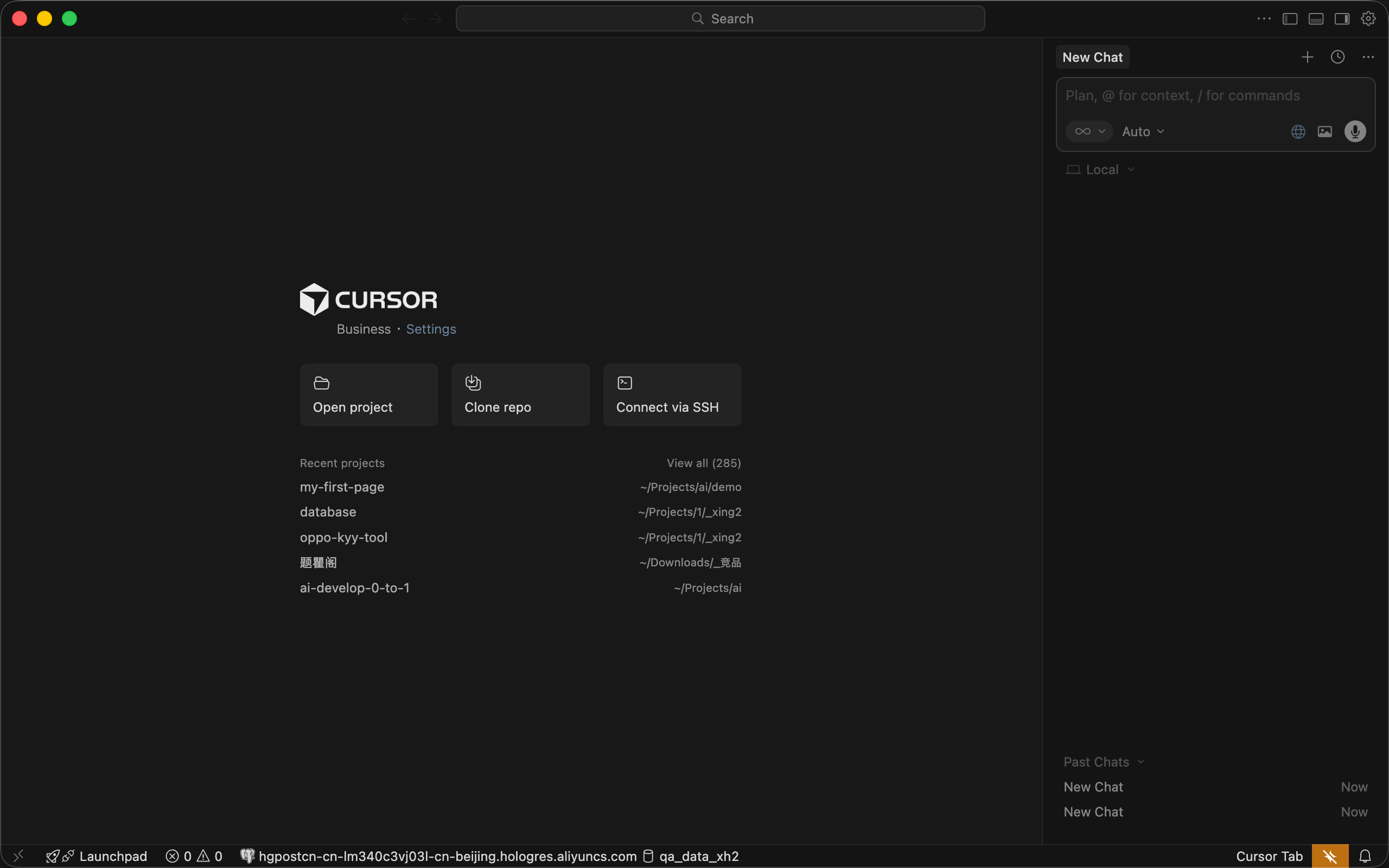Open the title bar overflow menu
1389x868 pixels.
click(1263, 18)
